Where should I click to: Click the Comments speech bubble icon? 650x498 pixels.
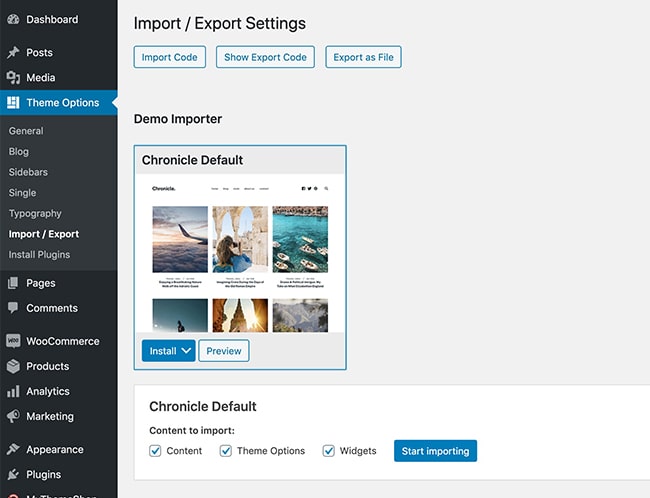(13, 308)
